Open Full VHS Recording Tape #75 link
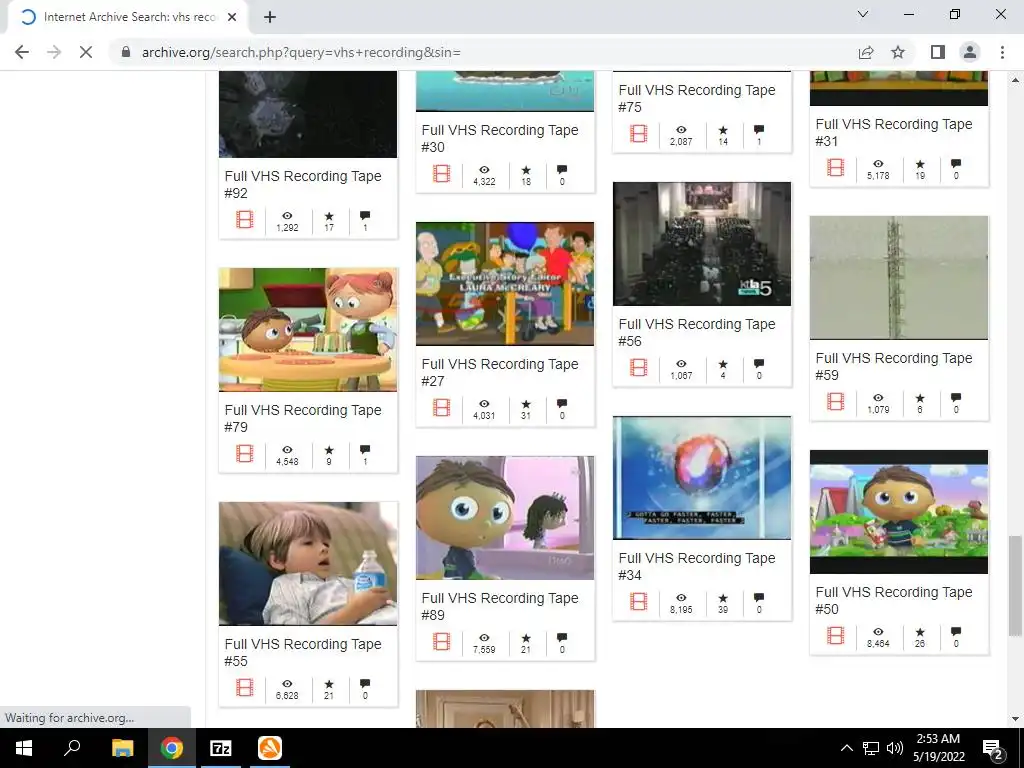The image size is (1024, 768). (x=697, y=99)
